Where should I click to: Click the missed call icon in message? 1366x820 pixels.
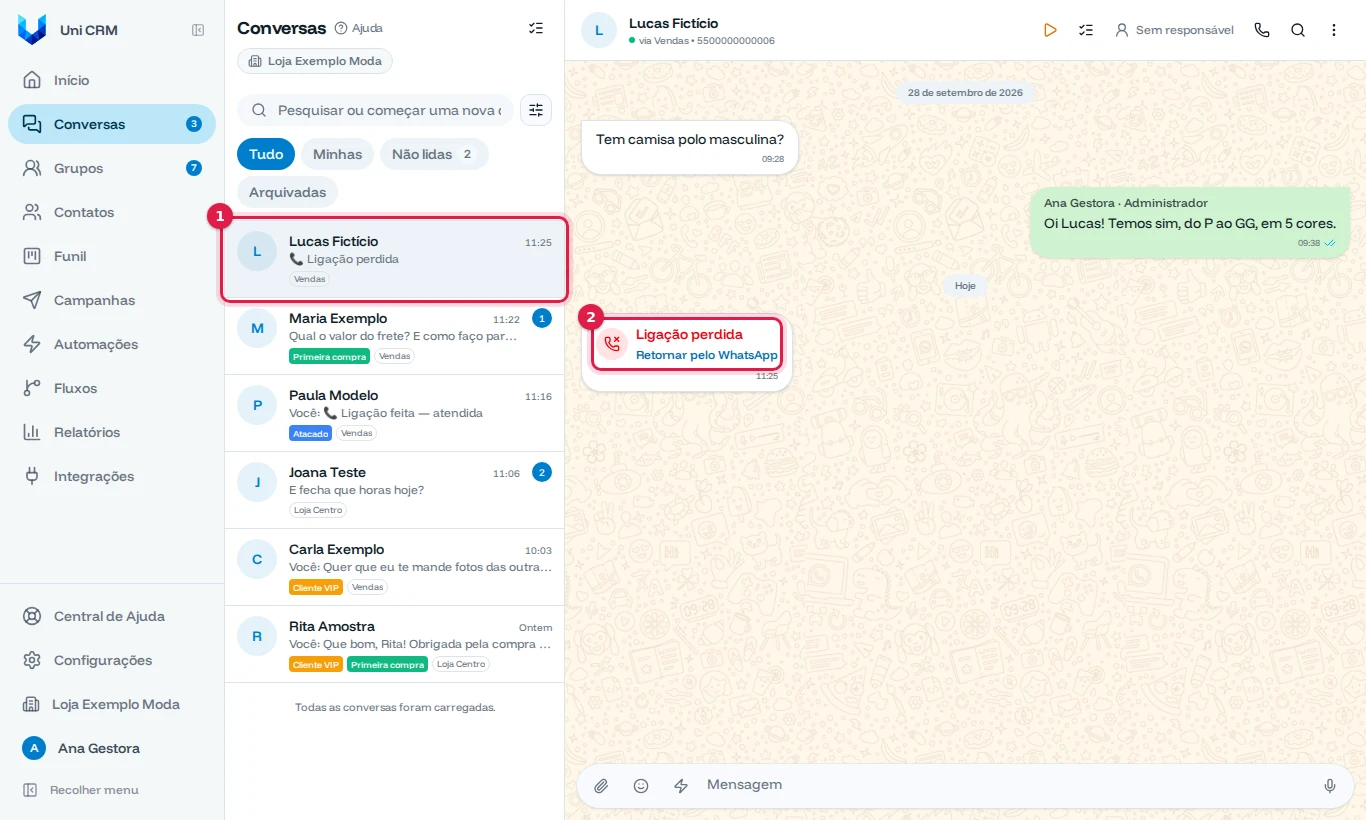613,344
